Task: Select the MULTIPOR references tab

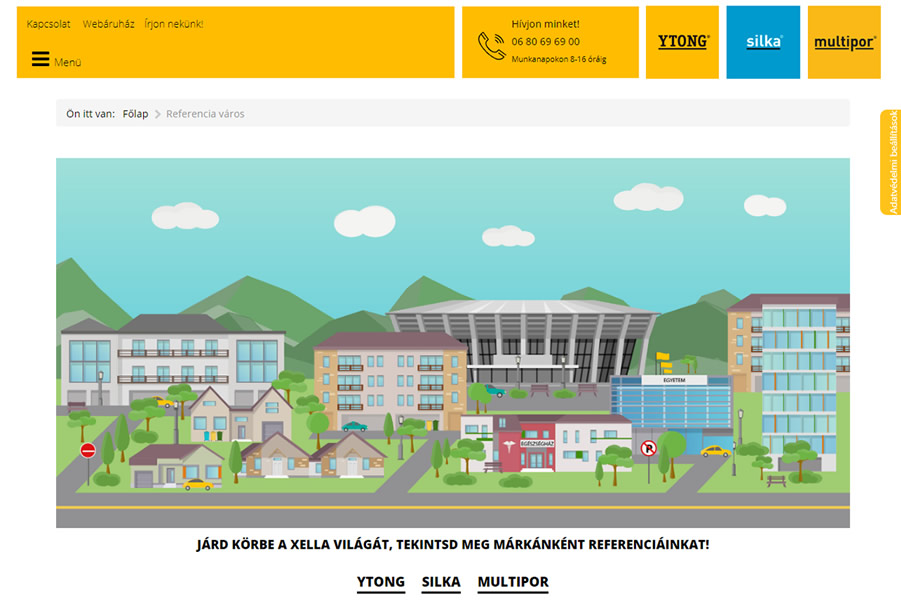Action: click(x=513, y=582)
